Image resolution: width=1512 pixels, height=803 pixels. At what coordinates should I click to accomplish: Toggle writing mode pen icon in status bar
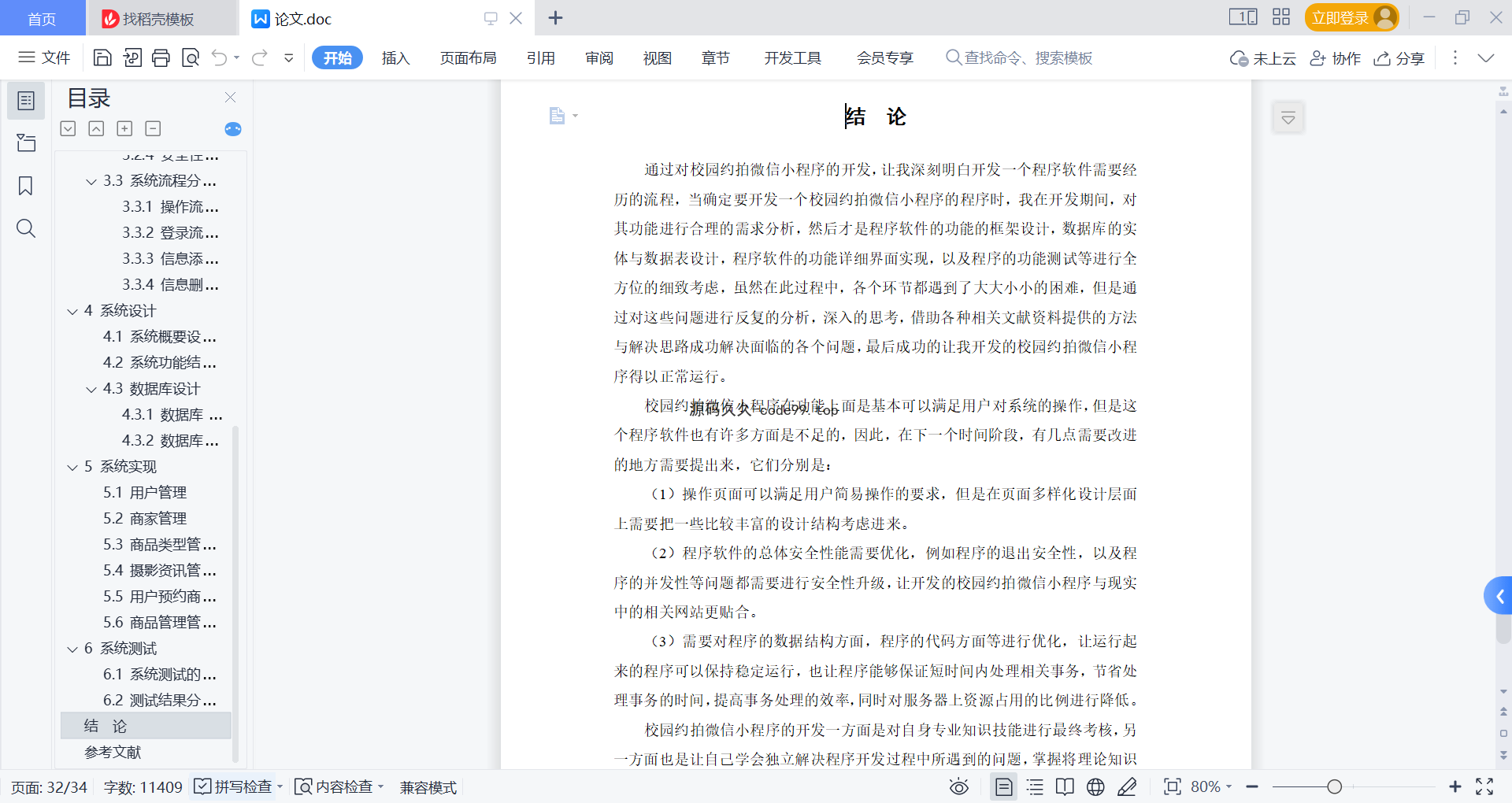click(x=1127, y=786)
